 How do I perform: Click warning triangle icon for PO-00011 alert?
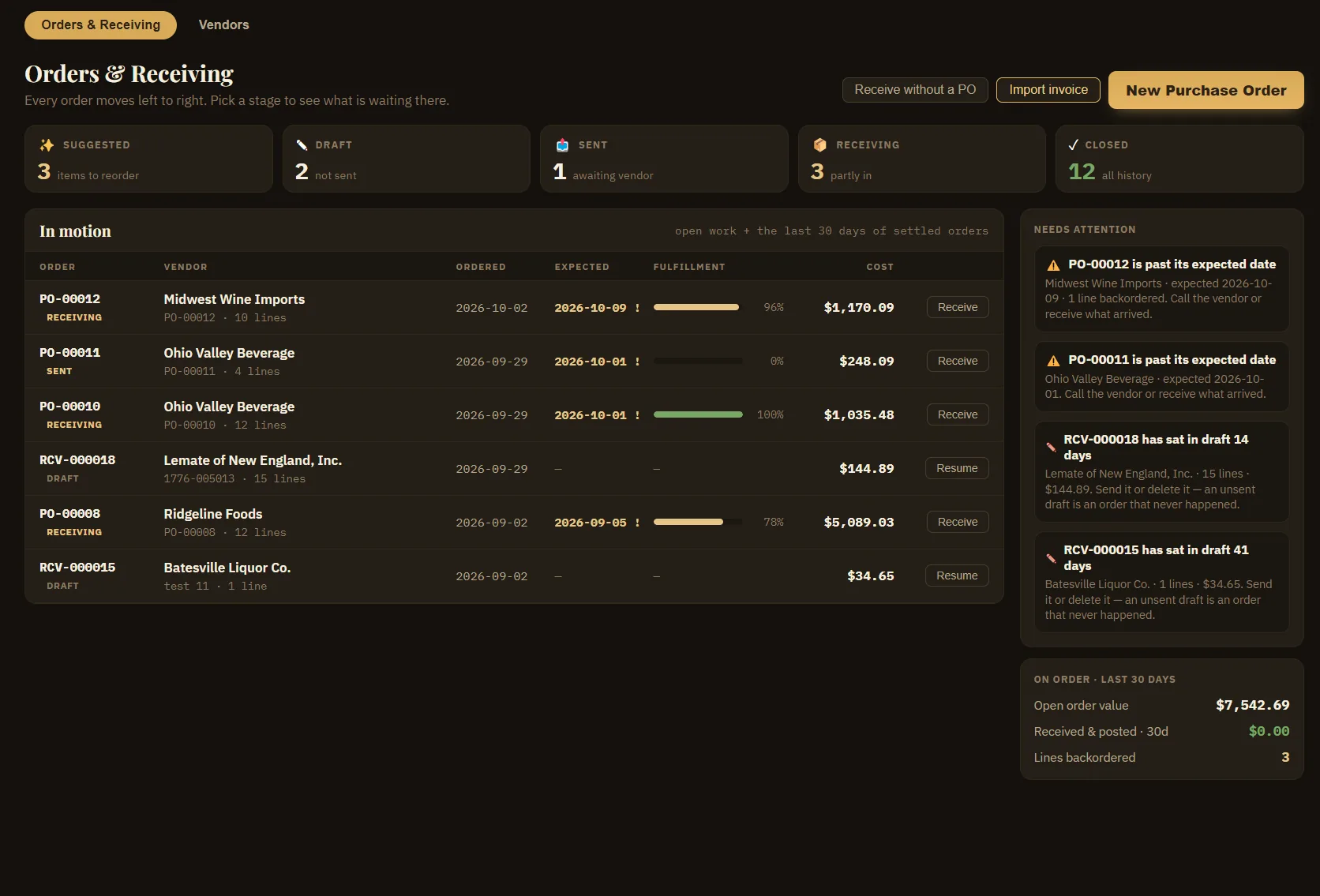tap(1053, 361)
